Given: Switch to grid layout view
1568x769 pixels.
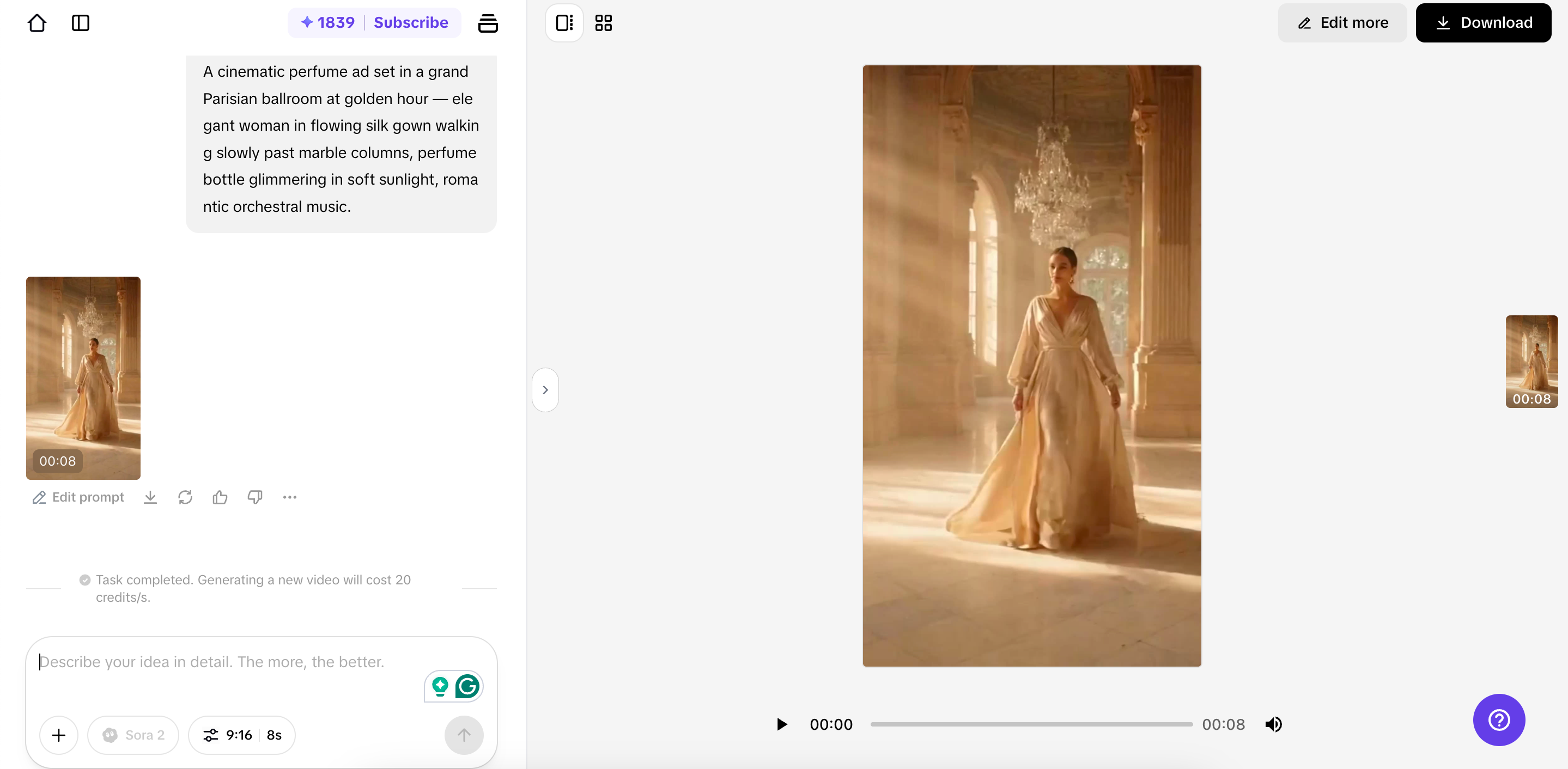Looking at the screenshot, I should pyautogui.click(x=603, y=23).
